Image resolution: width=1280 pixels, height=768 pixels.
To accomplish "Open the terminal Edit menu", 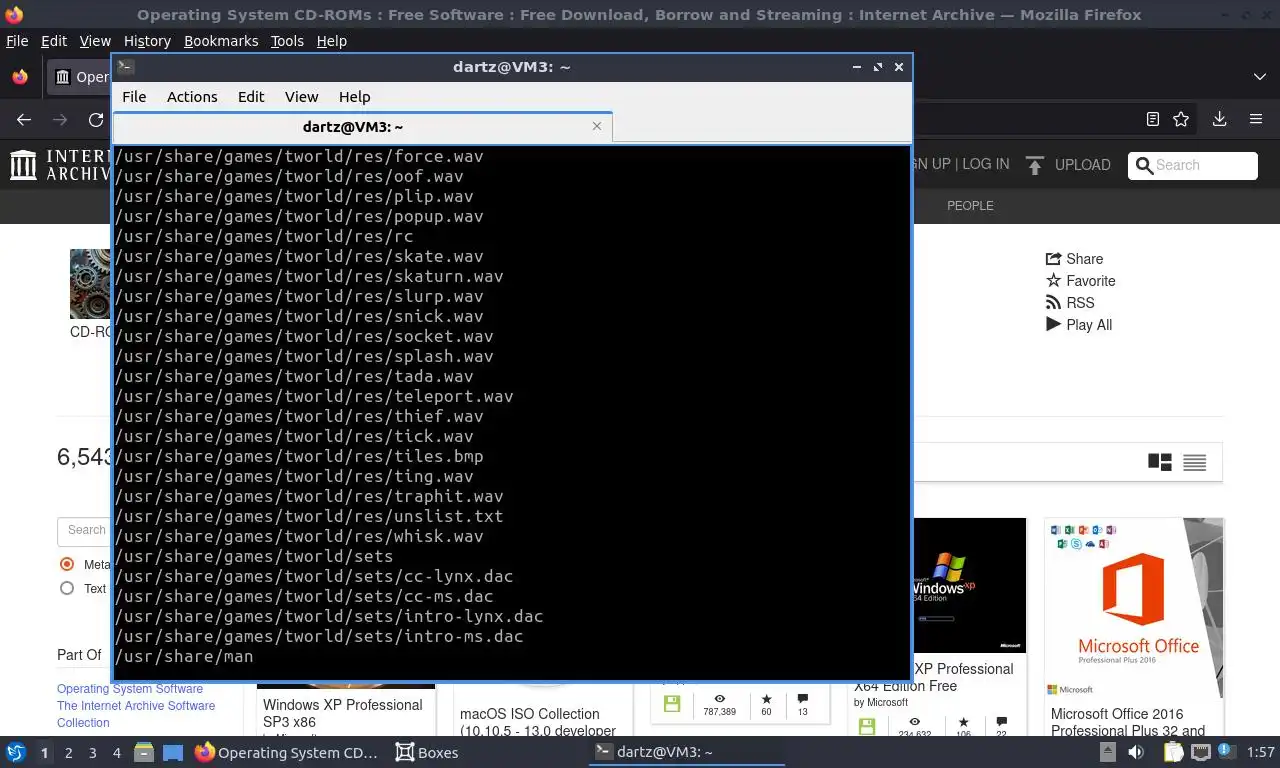I will click(251, 97).
